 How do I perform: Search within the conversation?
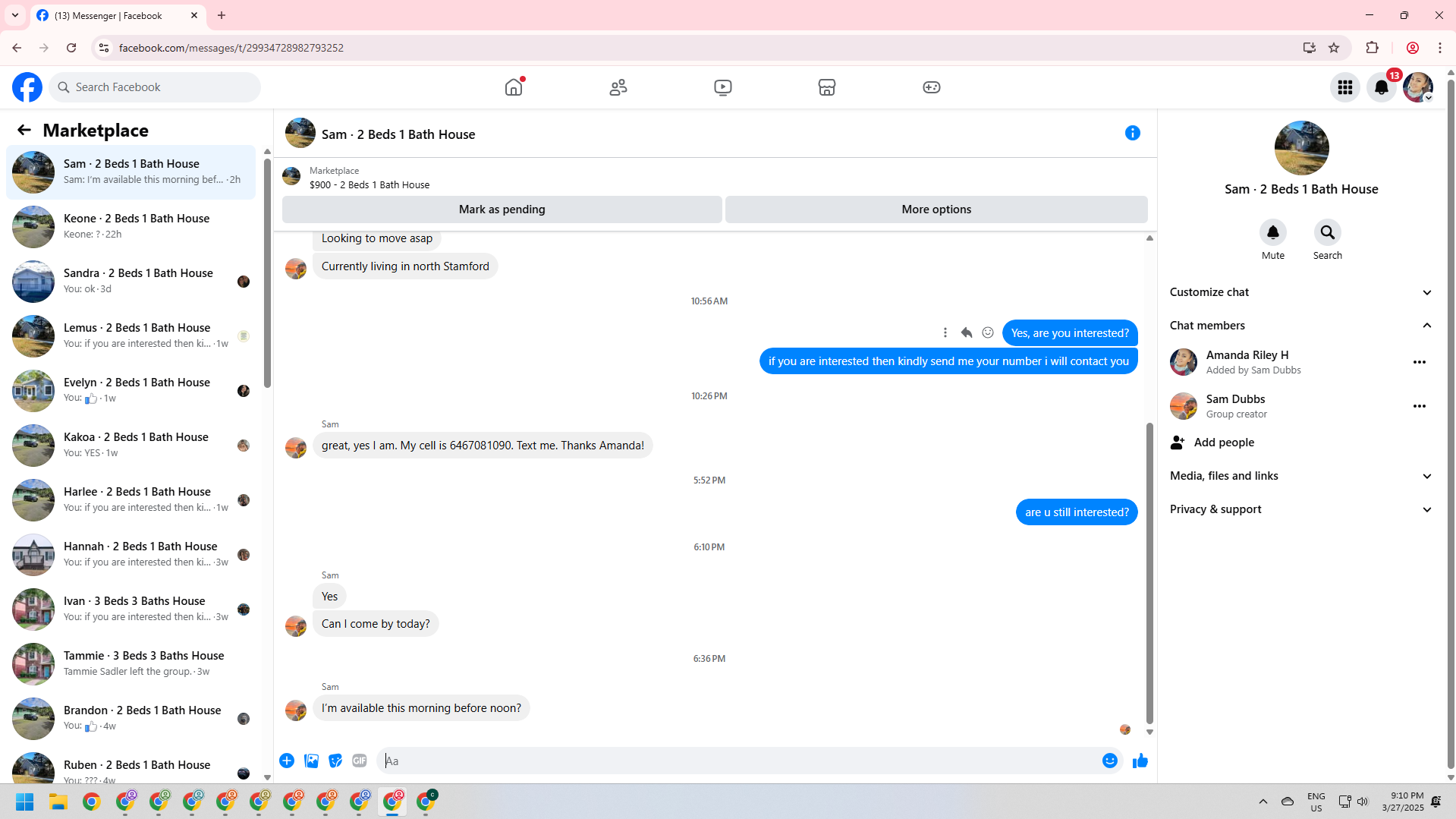(1328, 232)
